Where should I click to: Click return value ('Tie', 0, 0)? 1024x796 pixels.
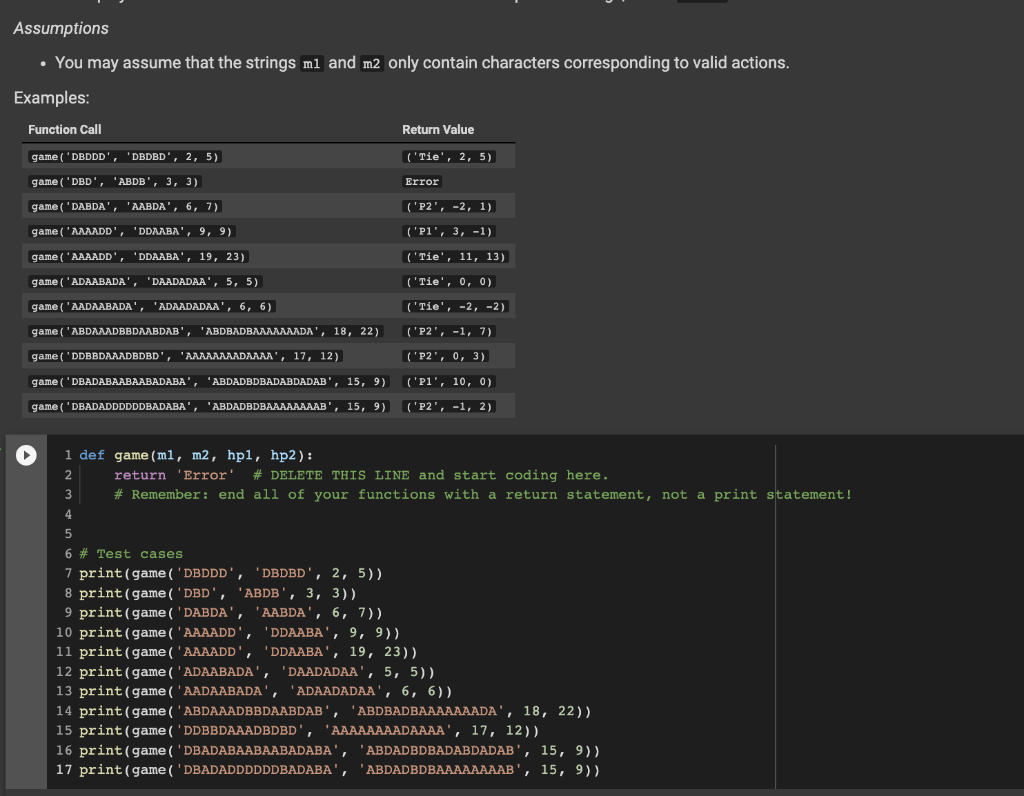[449, 281]
